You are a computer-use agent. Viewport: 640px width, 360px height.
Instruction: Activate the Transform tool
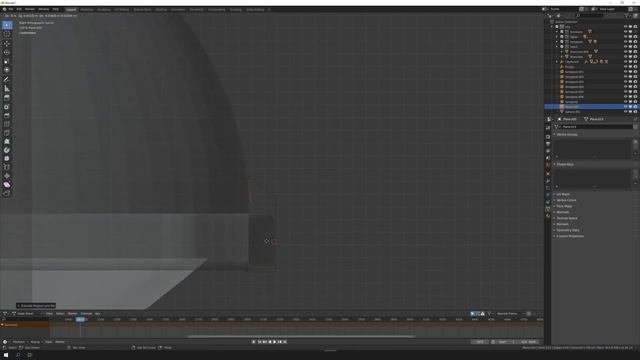pos(7,70)
